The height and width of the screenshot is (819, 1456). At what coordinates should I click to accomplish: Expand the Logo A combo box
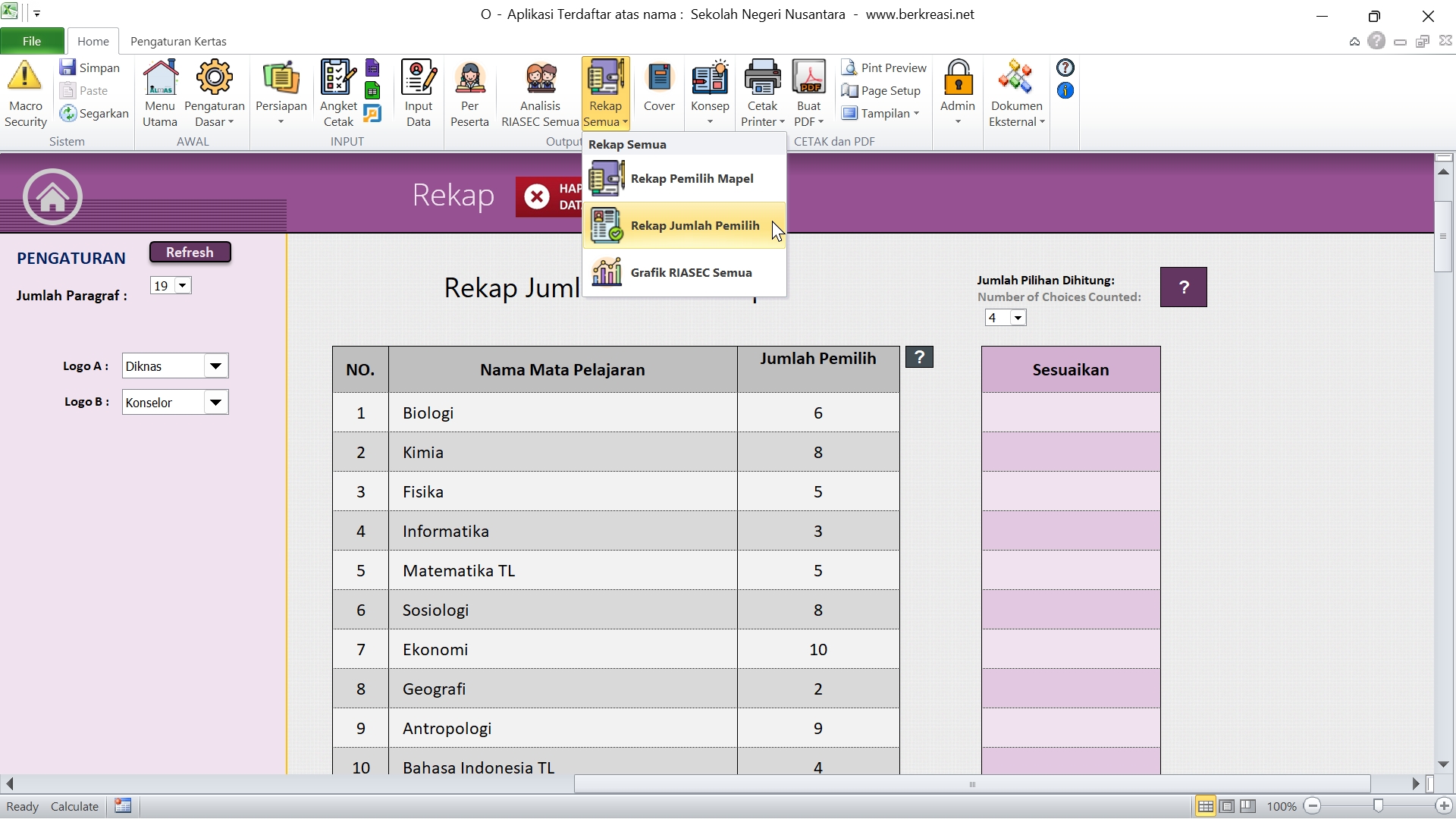coord(215,366)
